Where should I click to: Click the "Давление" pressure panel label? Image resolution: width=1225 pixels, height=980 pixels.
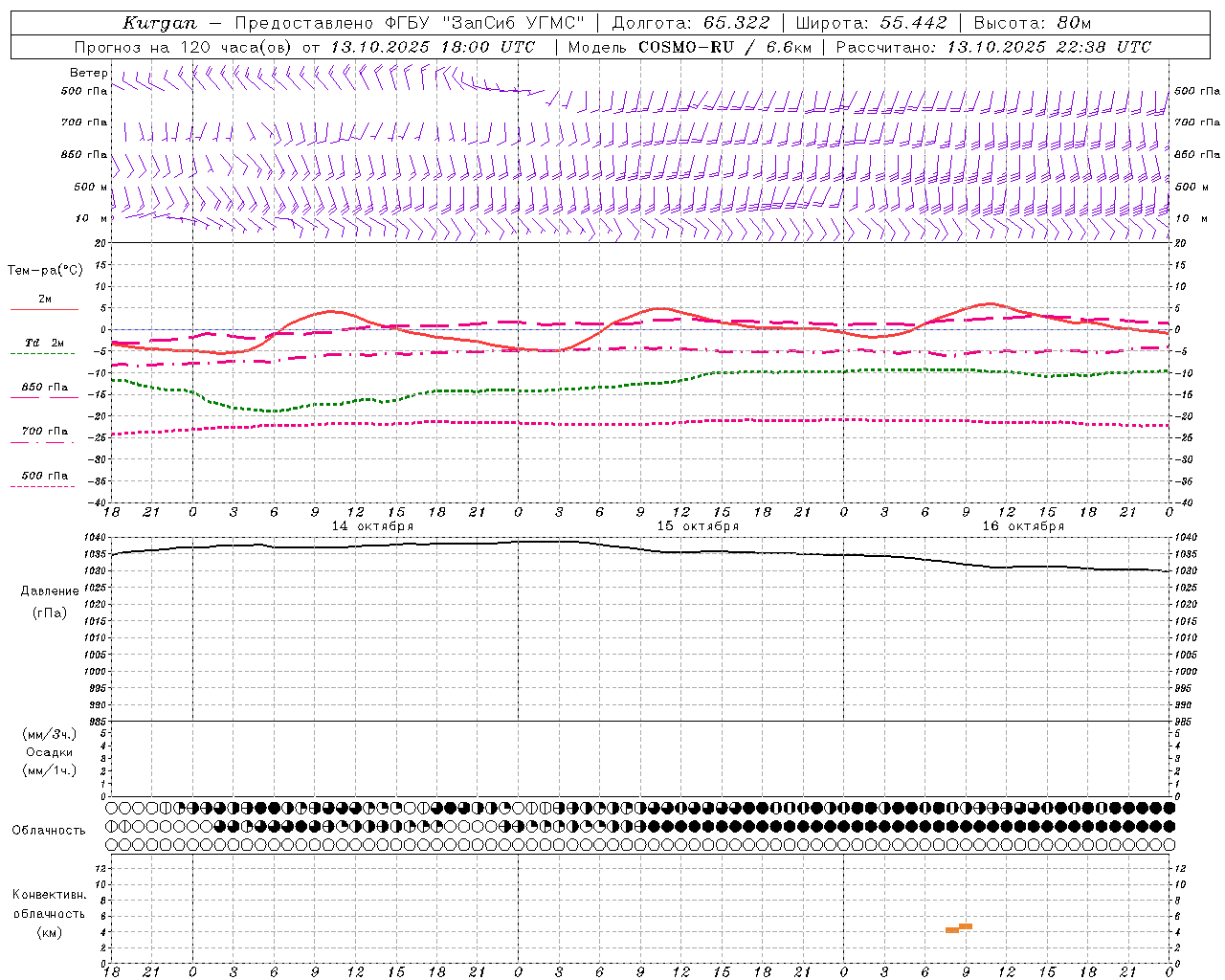click(x=50, y=591)
